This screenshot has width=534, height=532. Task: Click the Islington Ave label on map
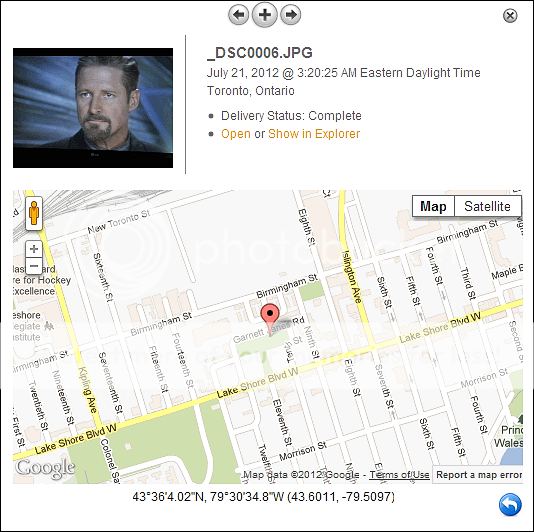pyautogui.click(x=352, y=277)
